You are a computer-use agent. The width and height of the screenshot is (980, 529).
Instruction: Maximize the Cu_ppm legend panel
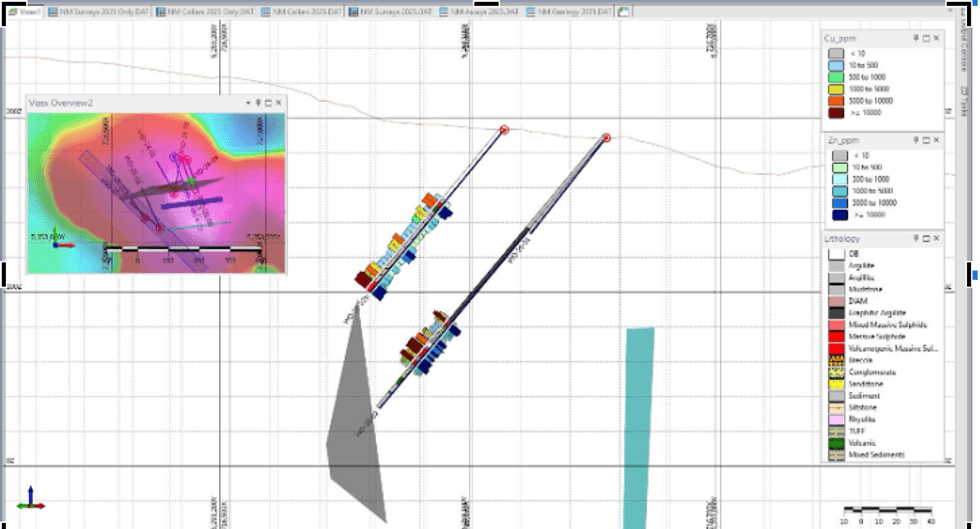[926, 38]
